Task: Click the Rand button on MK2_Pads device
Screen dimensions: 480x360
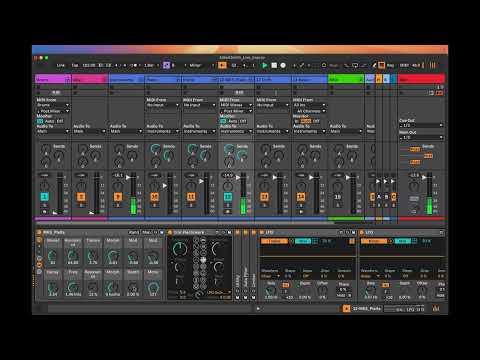Action: point(134,232)
